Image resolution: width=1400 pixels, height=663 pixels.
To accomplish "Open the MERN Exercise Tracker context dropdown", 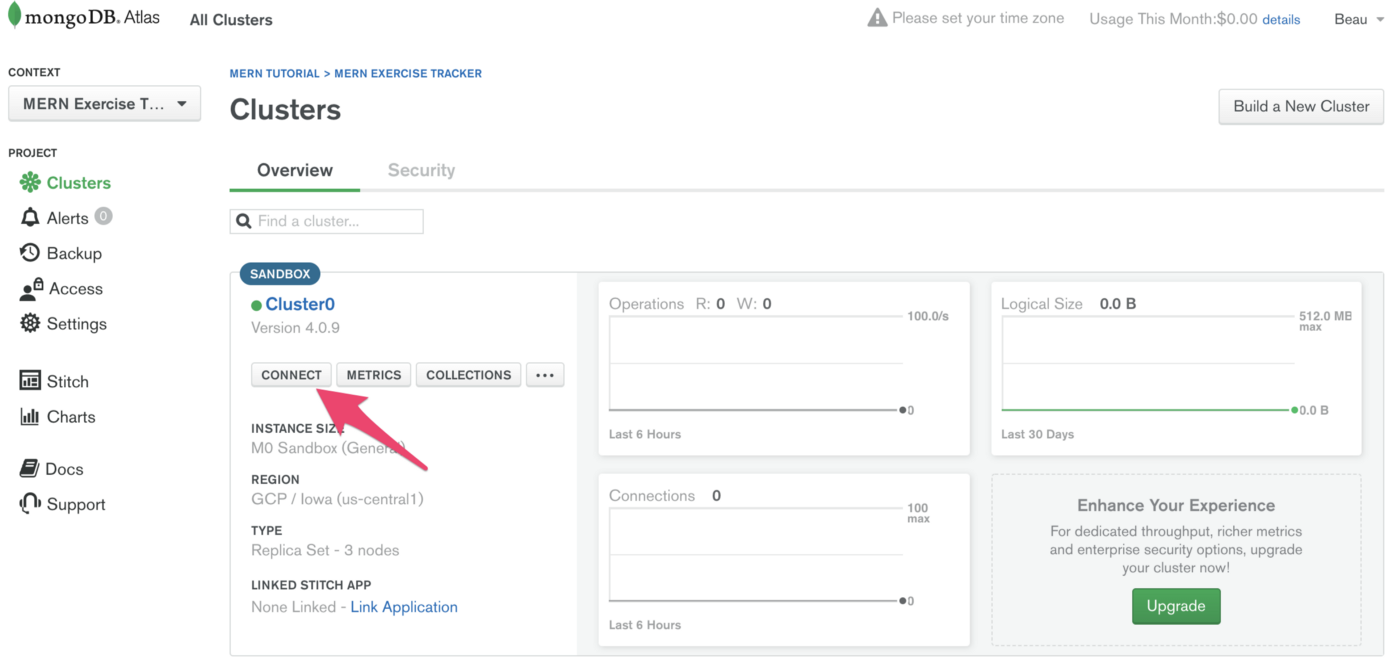I will point(104,104).
